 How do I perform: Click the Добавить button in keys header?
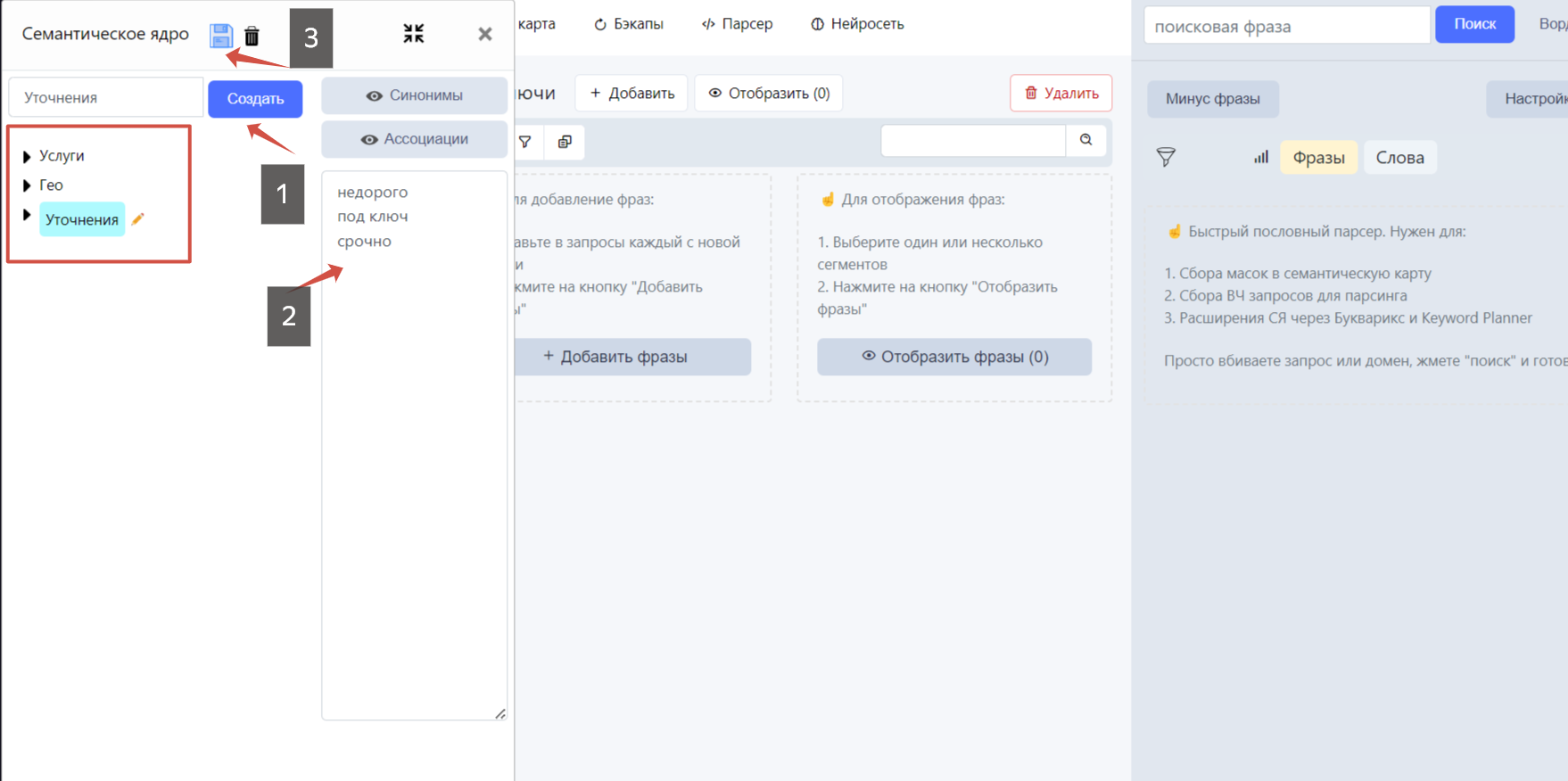click(x=631, y=94)
